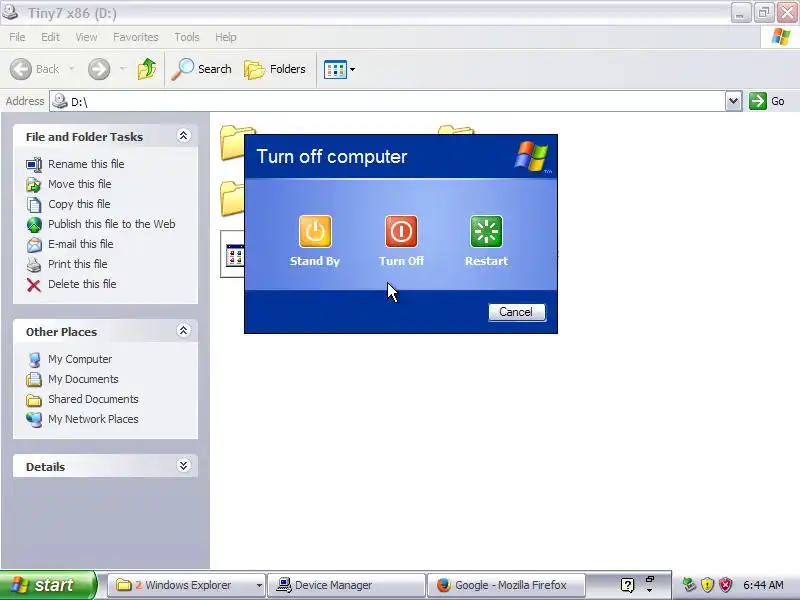This screenshot has height=600, width=800.
Task: Expand the Address bar dropdown
Action: [733, 101]
